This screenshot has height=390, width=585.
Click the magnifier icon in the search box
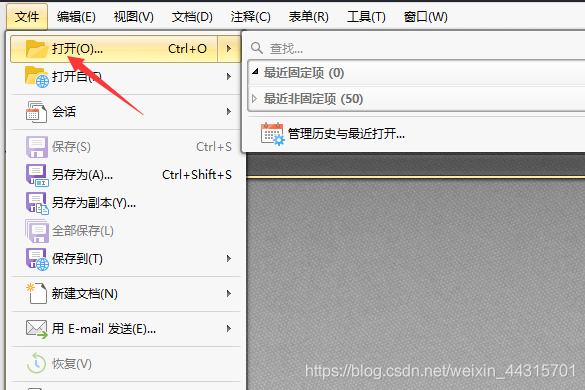pos(257,48)
